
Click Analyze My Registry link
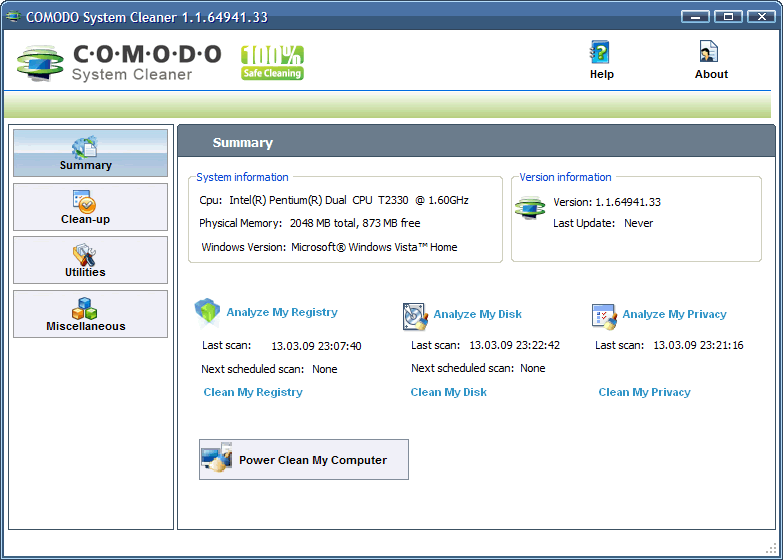282,312
